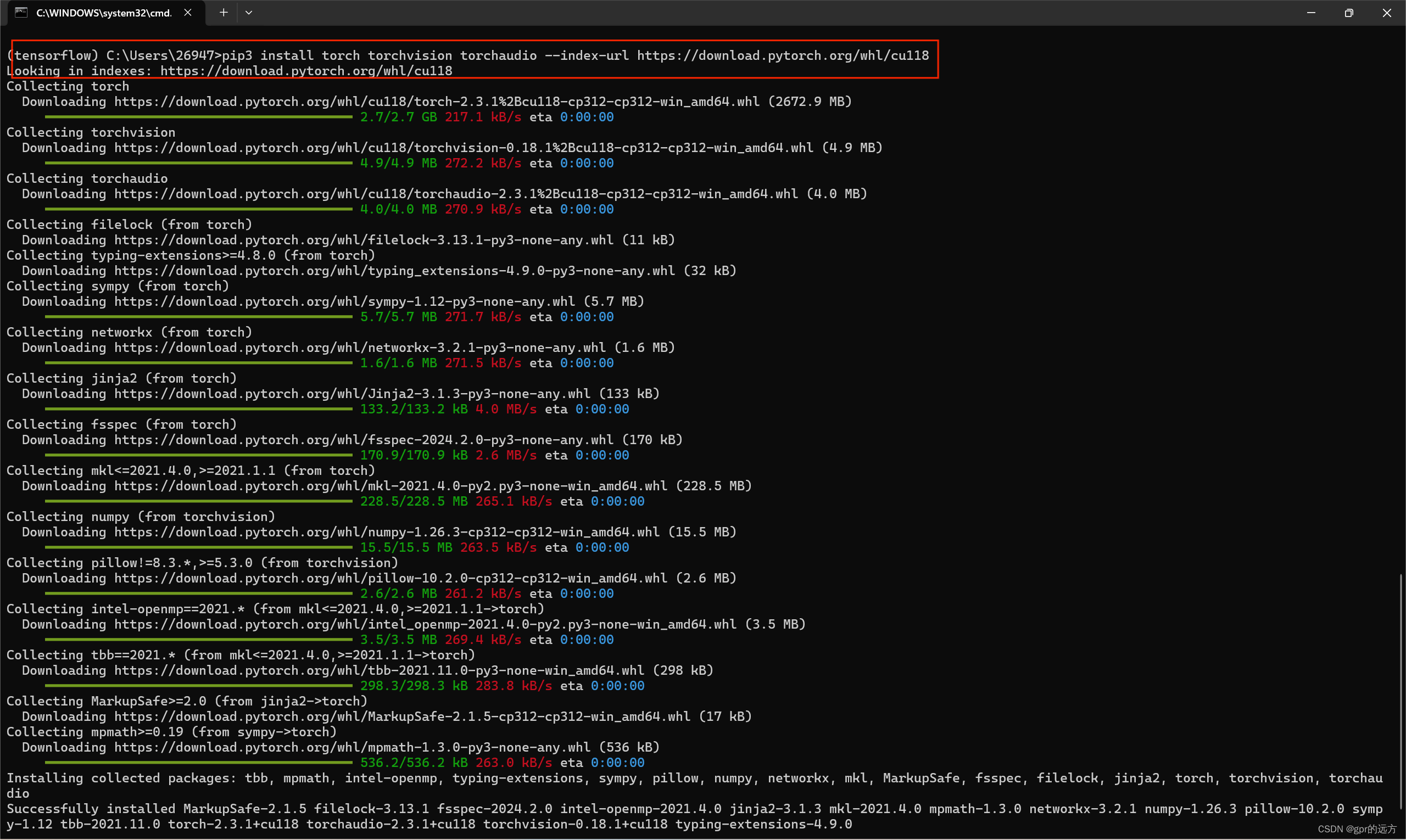The image size is (1406, 840).
Task: Click the fsspec-2024.2.0 wheel URL
Action: coord(364,440)
